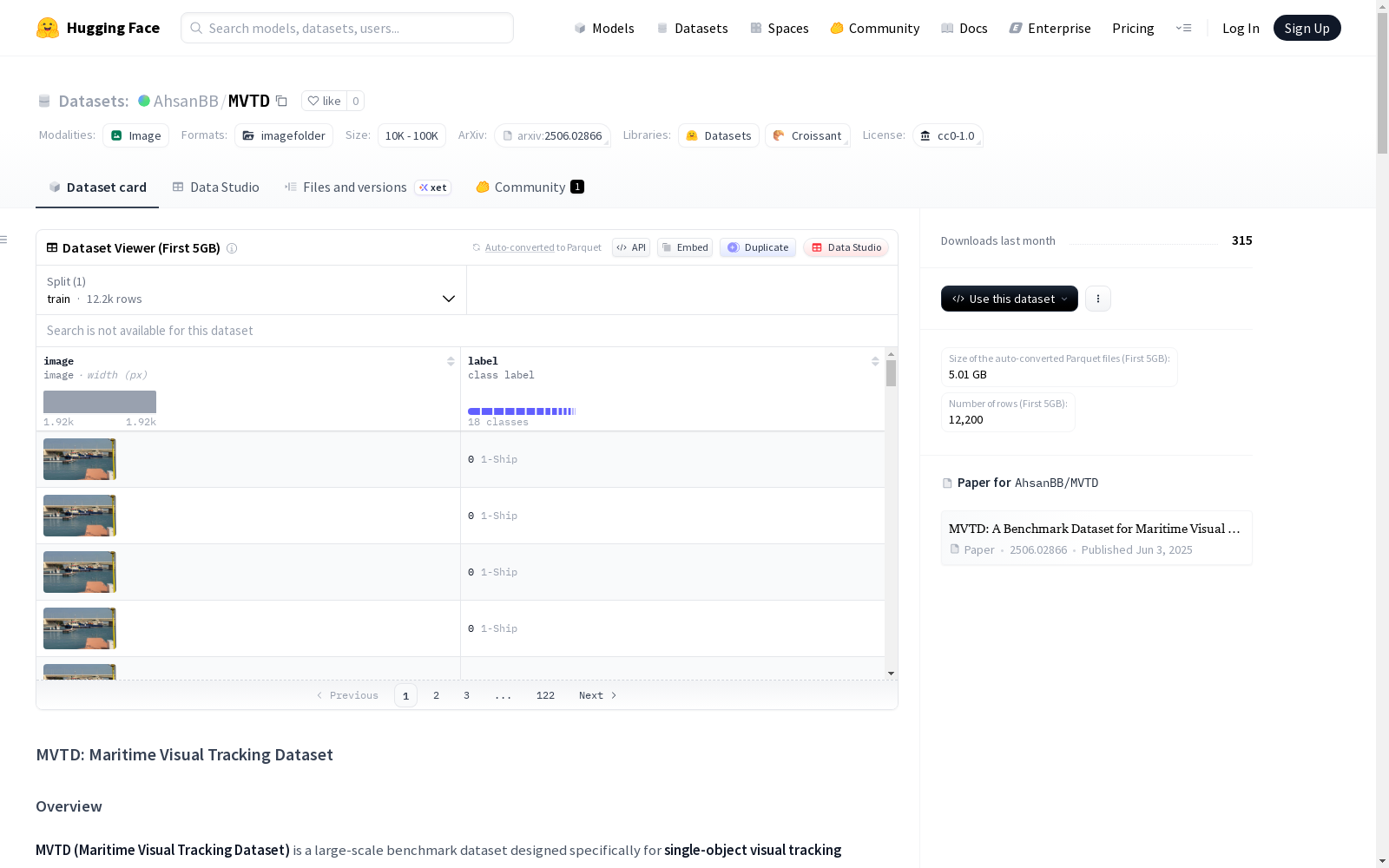Open Enterprise in the top navigation
This screenshot has width=1389, height=868.
pos(1050,28)
